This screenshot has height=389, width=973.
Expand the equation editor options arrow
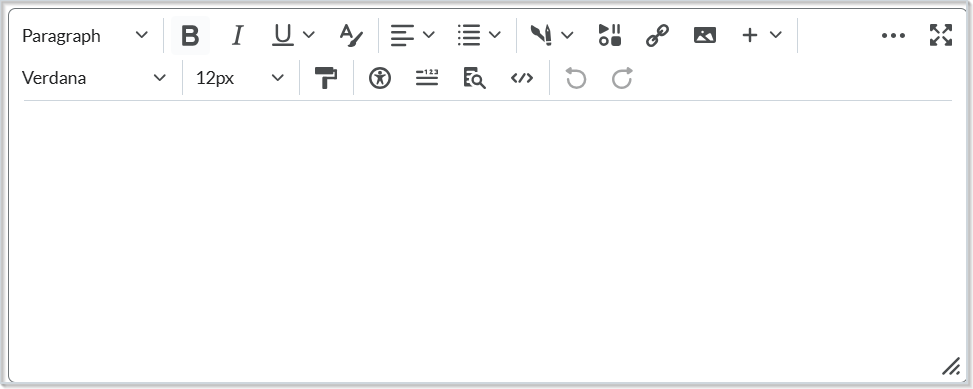567,35
